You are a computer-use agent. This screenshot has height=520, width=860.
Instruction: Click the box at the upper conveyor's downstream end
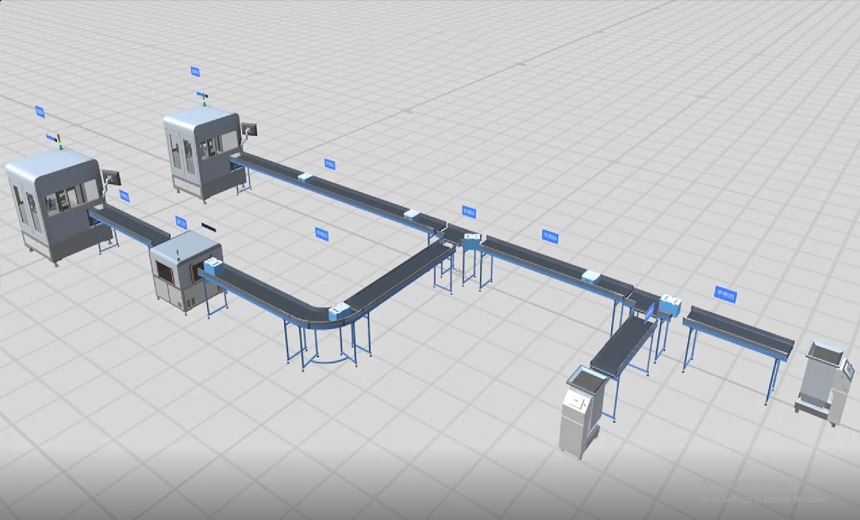point(412,214)
